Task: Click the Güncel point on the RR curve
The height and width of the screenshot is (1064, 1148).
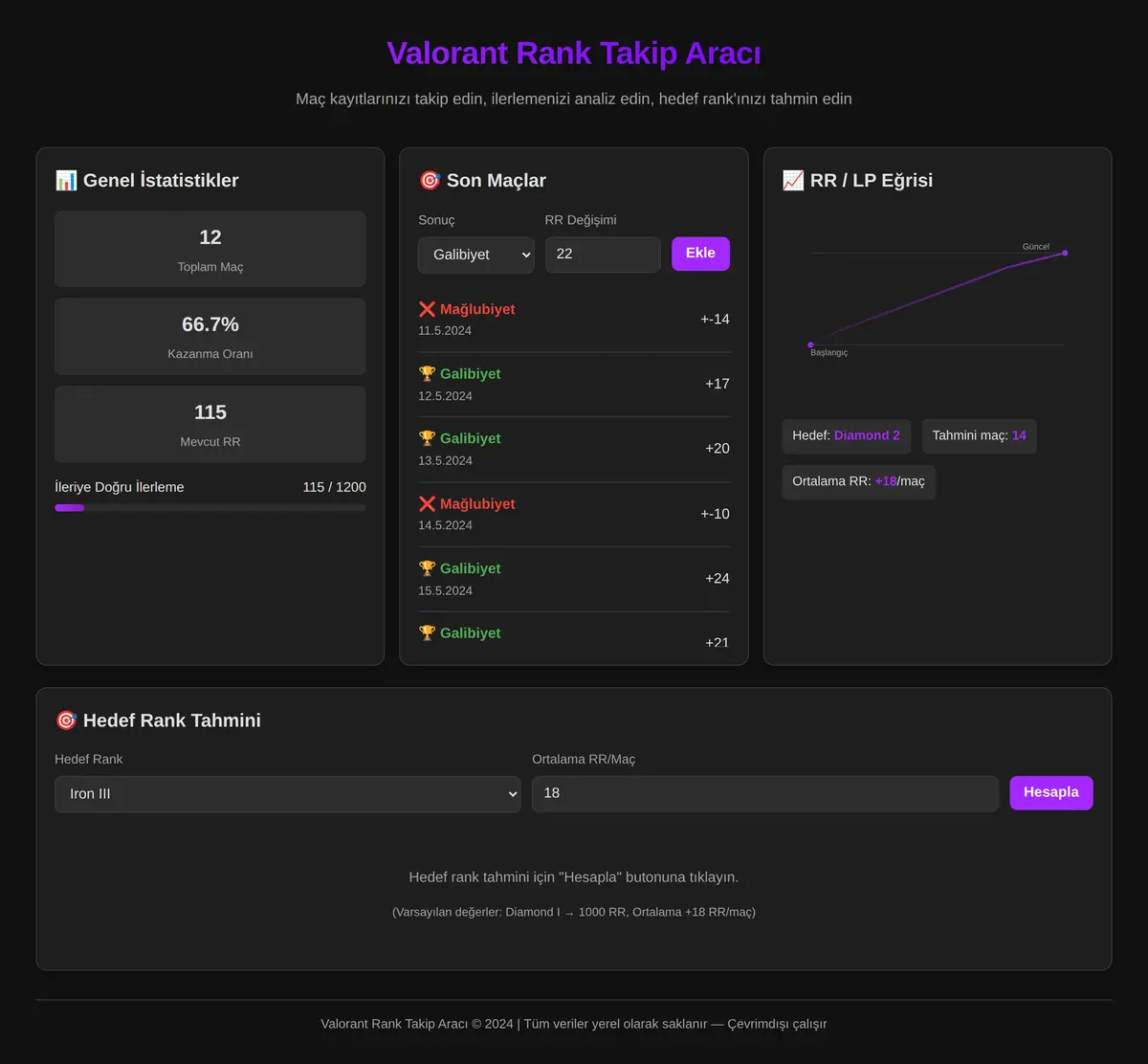Action: point(1065,254)
